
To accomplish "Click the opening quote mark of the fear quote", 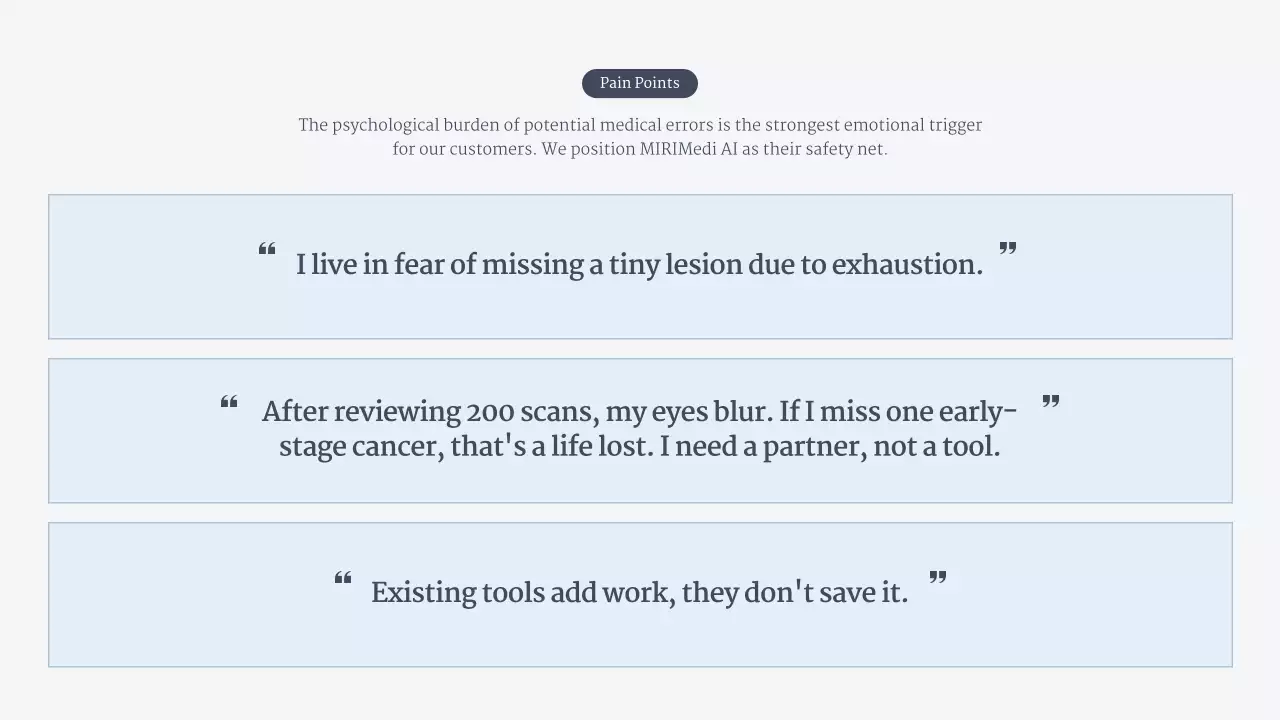I will [267, 250].
